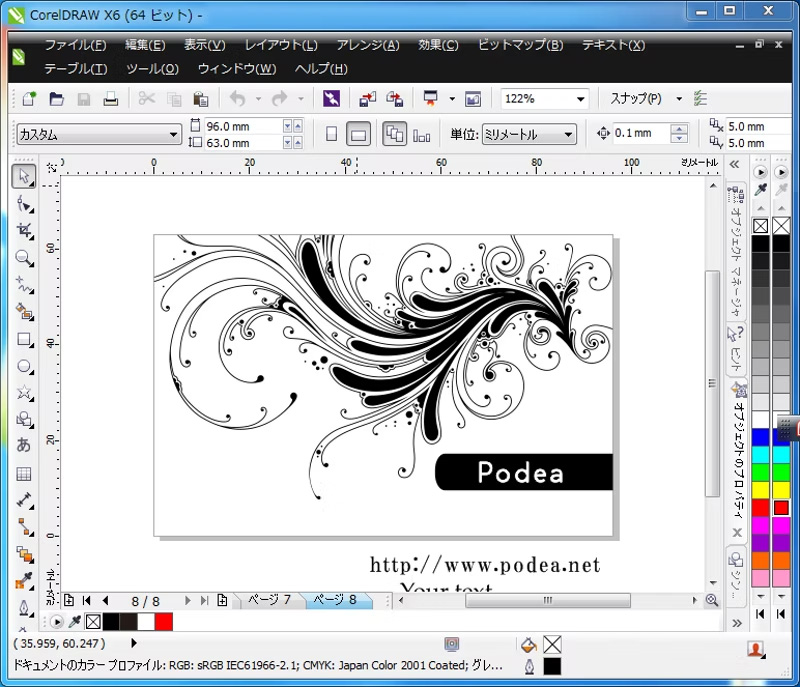Toggle landscape page orientation
This screenshot has height=687, width=800.
(359, 134)
